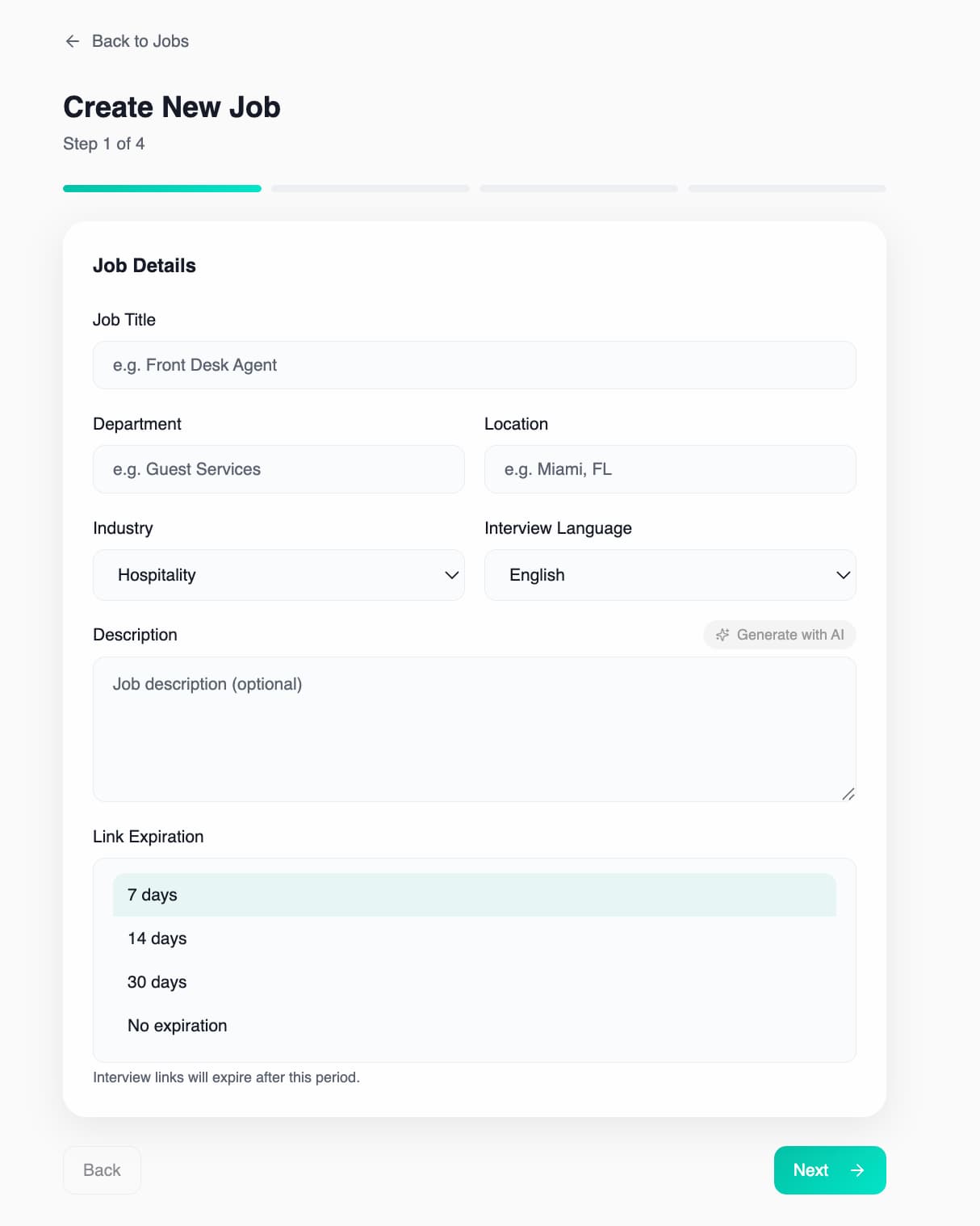Click the Generate with AI button label
This screenshot has width=980, height=1226.
pos(790,635)
